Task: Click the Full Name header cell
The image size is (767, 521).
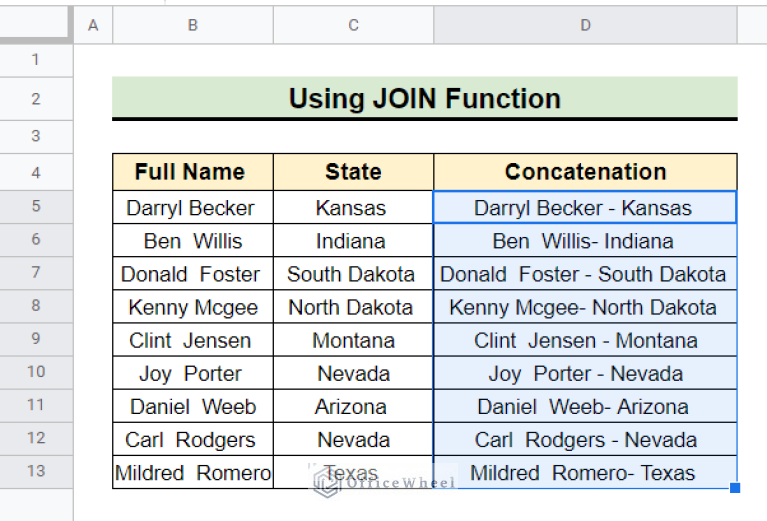Action: tap(190, 172)
